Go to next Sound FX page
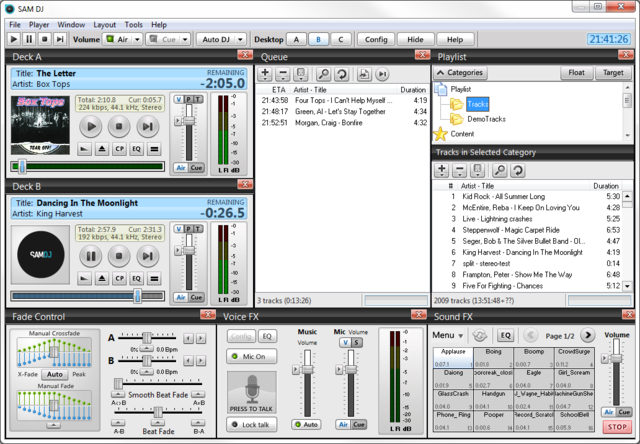 click(587, 335)
